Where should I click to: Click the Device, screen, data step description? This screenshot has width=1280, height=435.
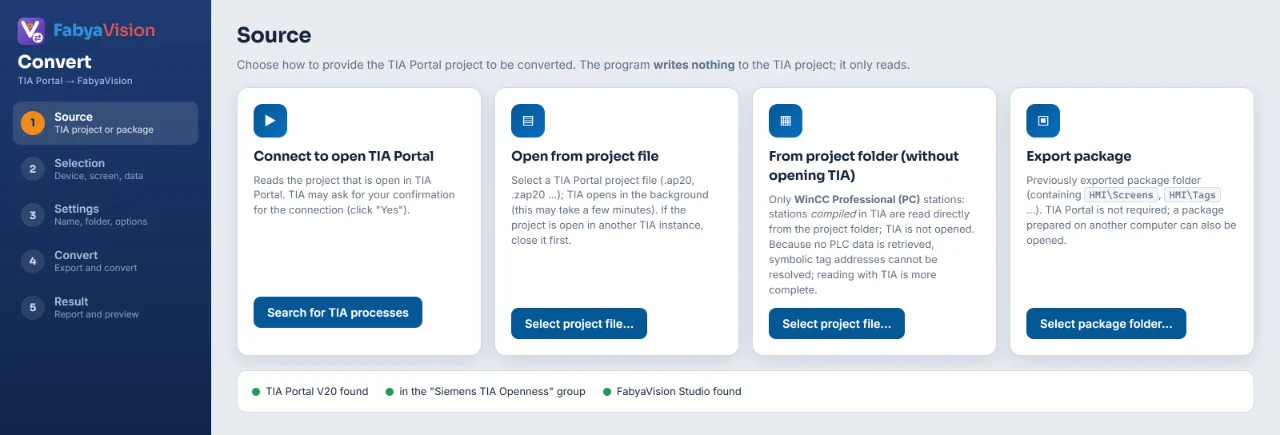tap(98, 176)
